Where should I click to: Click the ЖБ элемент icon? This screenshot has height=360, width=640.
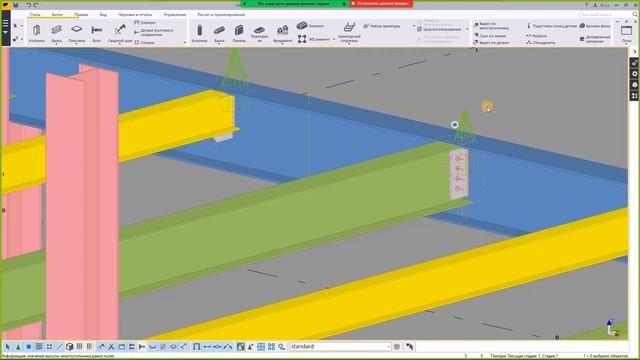[302, 39]
